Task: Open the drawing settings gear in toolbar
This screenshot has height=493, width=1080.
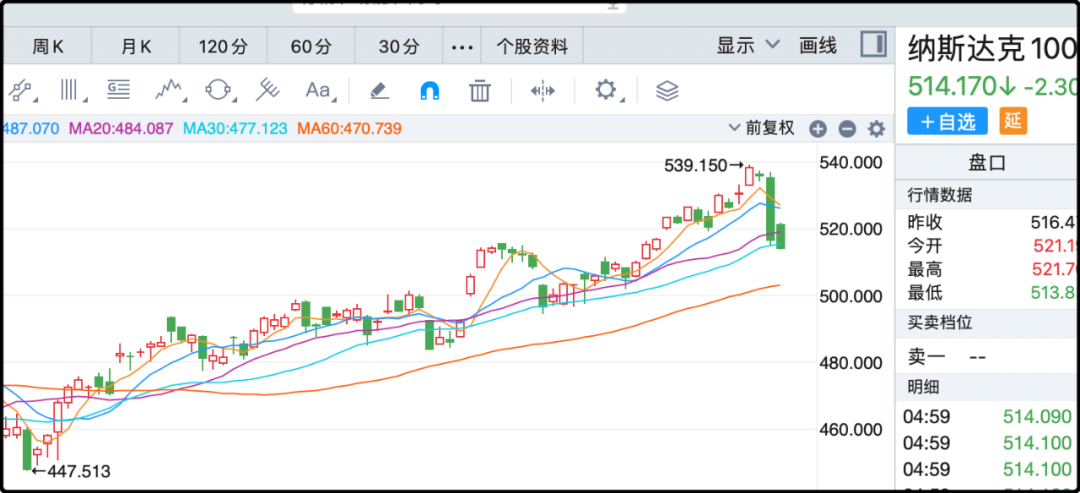Action: (x=605, y=90)
